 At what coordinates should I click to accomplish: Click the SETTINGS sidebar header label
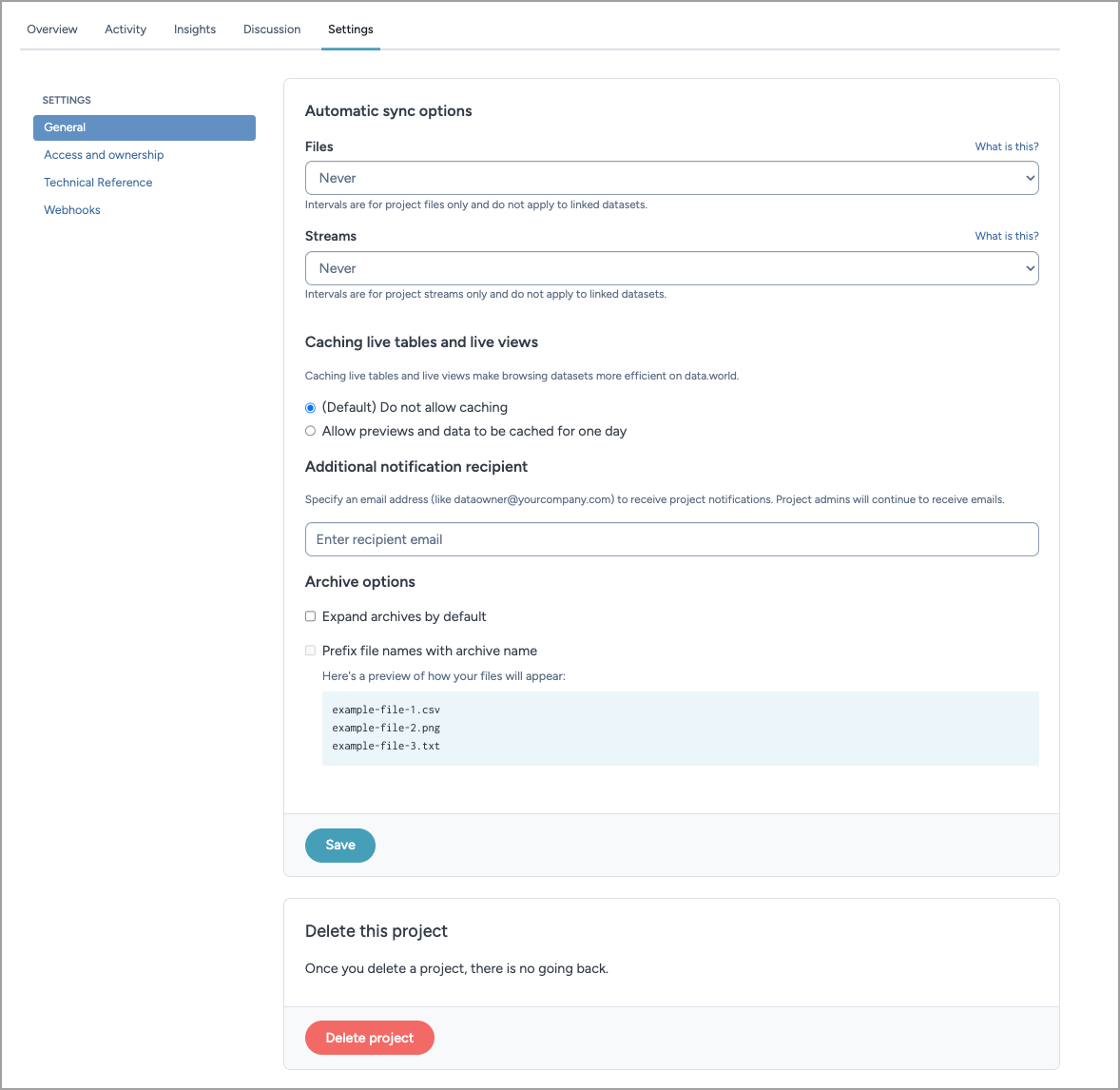pos(67,100)
